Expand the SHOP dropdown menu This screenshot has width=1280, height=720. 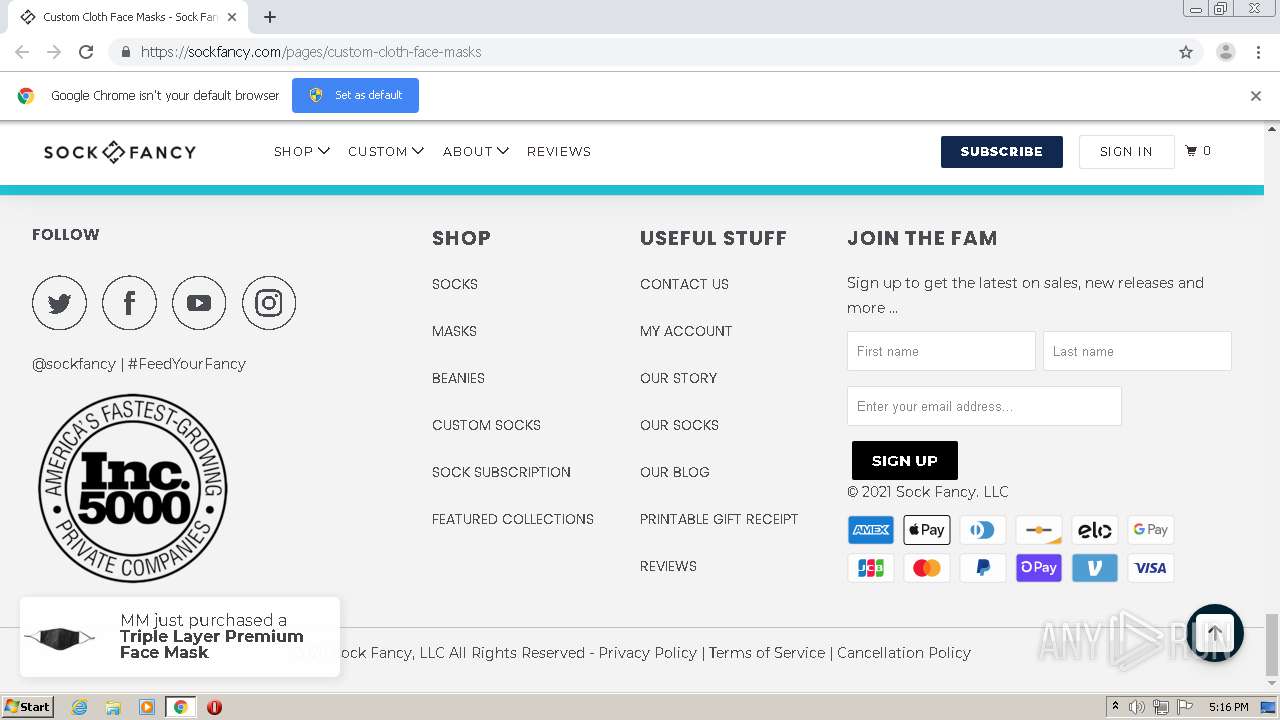[302, 151]
